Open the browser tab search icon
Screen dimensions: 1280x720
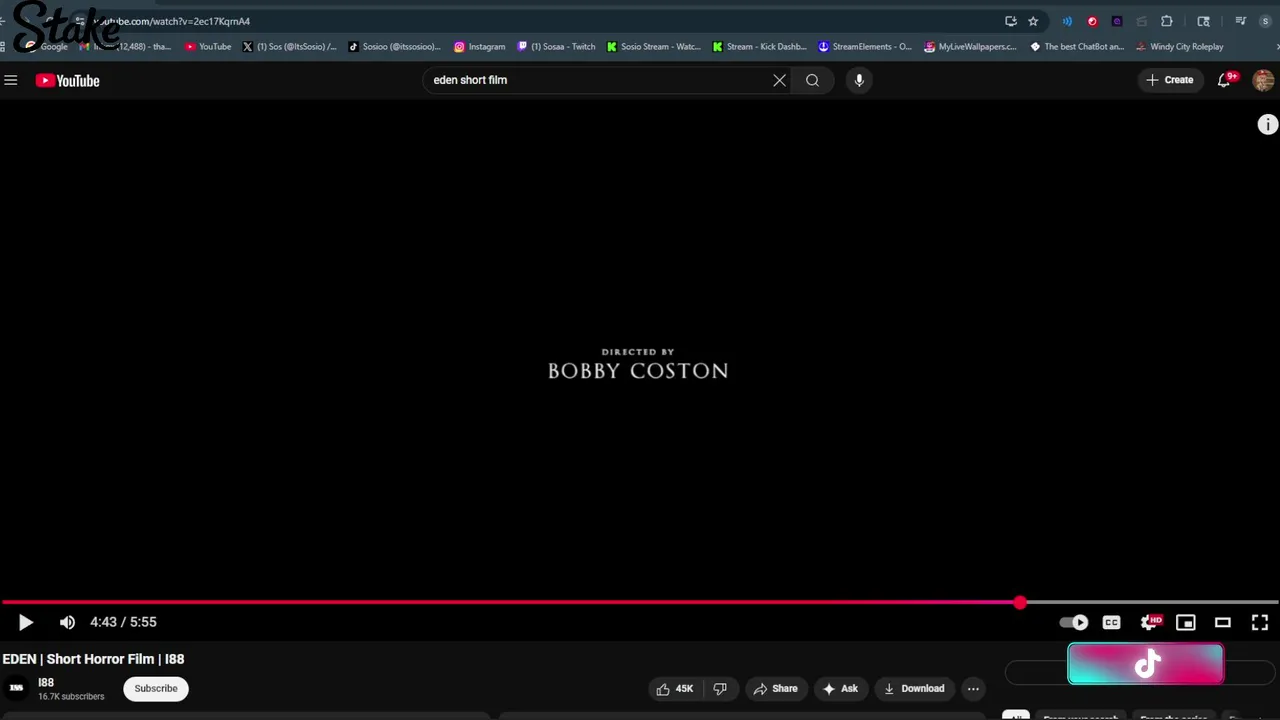click(1203, 21)
